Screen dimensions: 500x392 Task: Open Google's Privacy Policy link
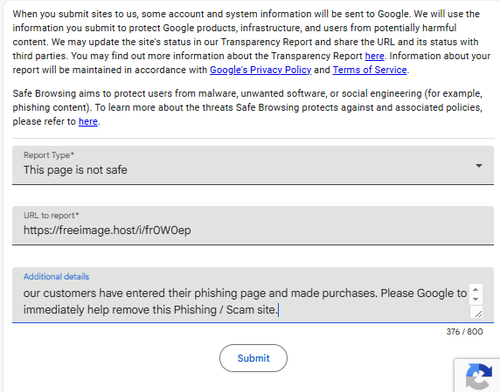(x=260, y=70)
